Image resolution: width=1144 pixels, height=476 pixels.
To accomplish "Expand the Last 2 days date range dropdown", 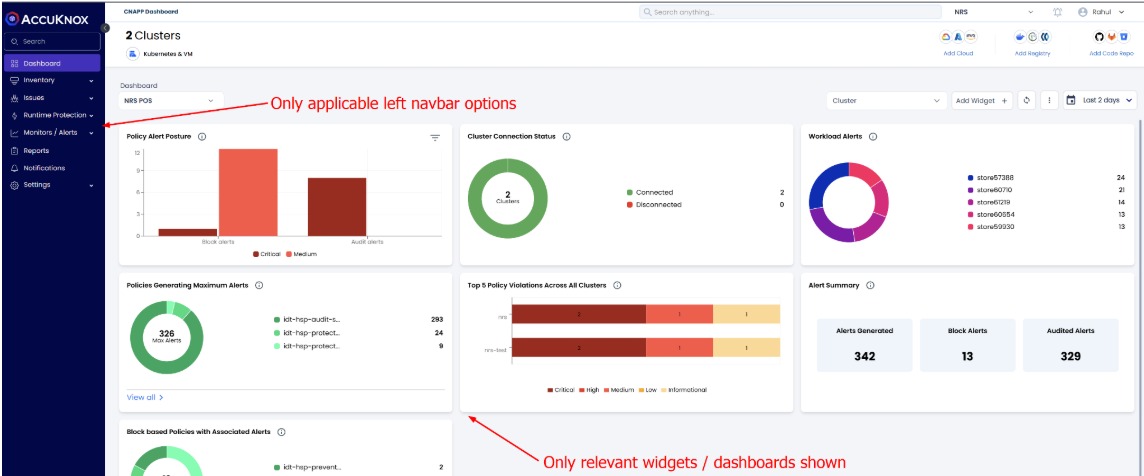I will tap(1100, 100).
